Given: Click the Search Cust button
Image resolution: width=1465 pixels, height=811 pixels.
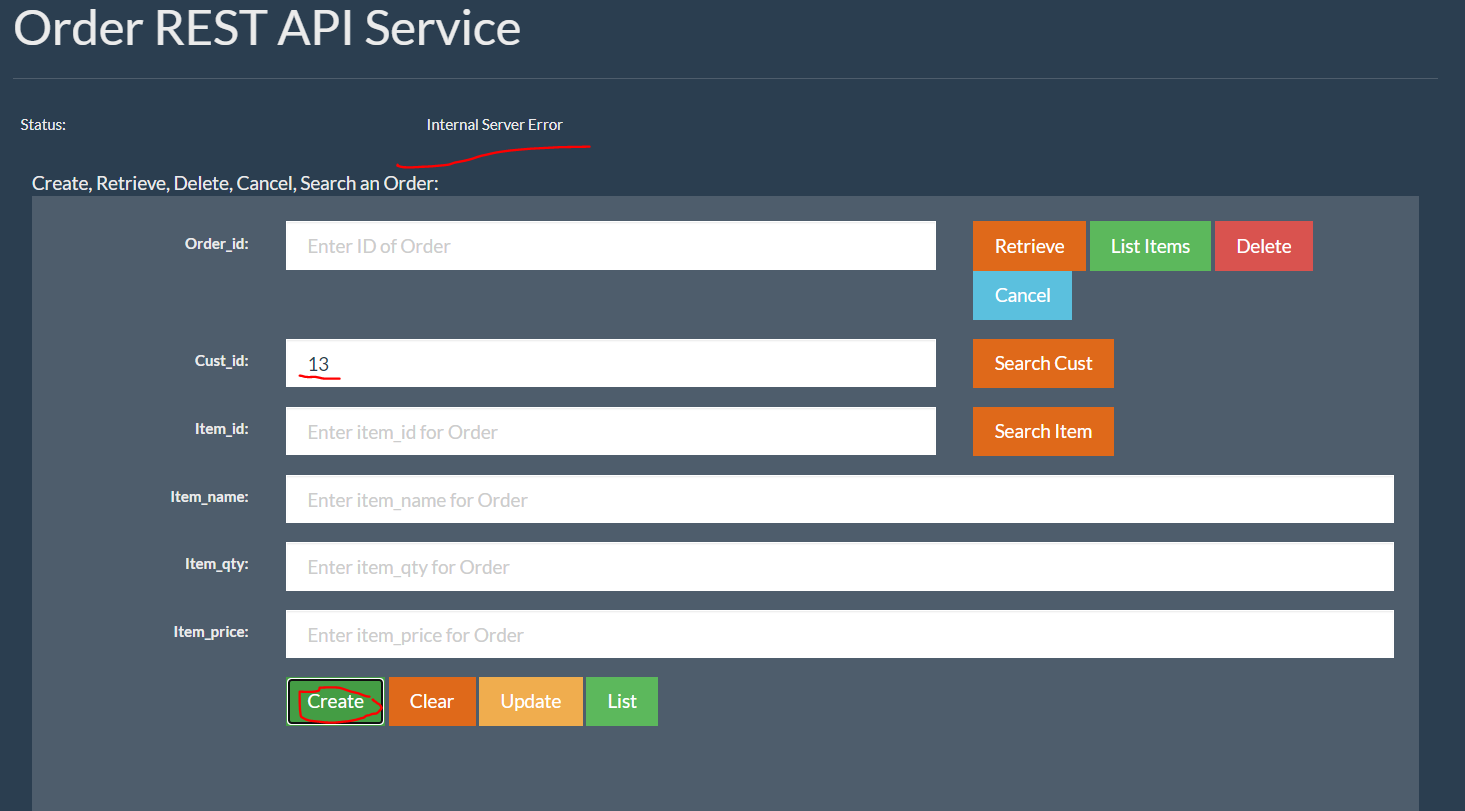Looking at the screenshot, I should click(1043, 363).
